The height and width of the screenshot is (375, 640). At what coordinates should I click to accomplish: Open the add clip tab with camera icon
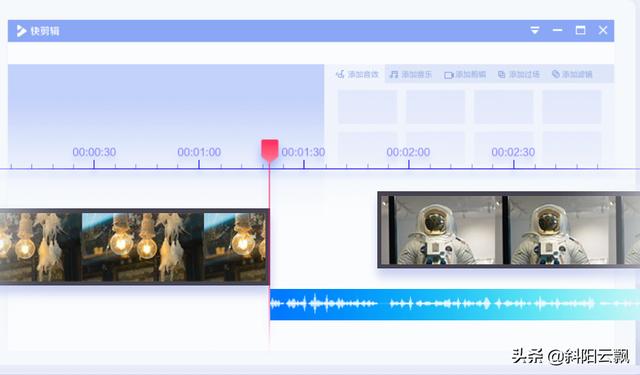point(465,74)
